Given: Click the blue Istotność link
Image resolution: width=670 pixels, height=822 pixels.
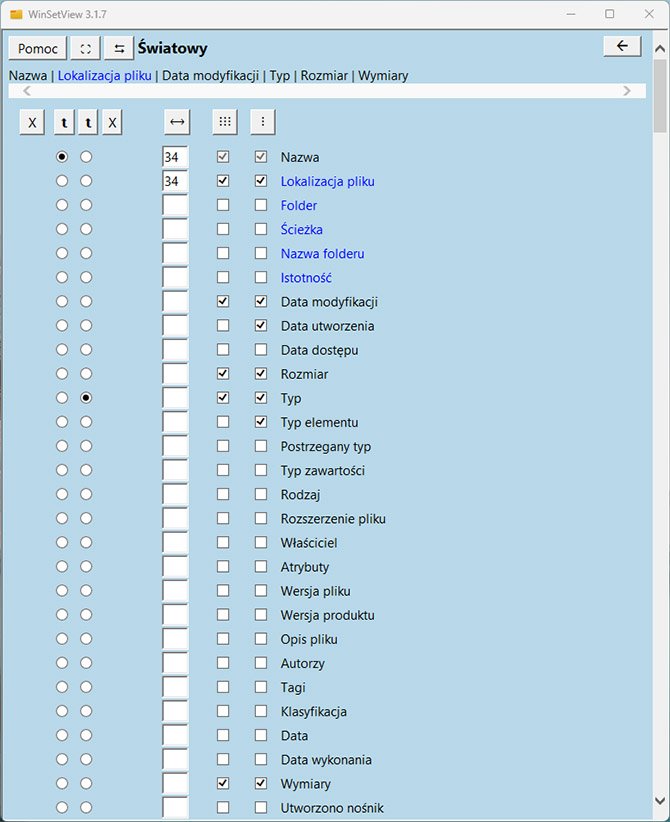Looking at the screenshot, I should (306, 278).
